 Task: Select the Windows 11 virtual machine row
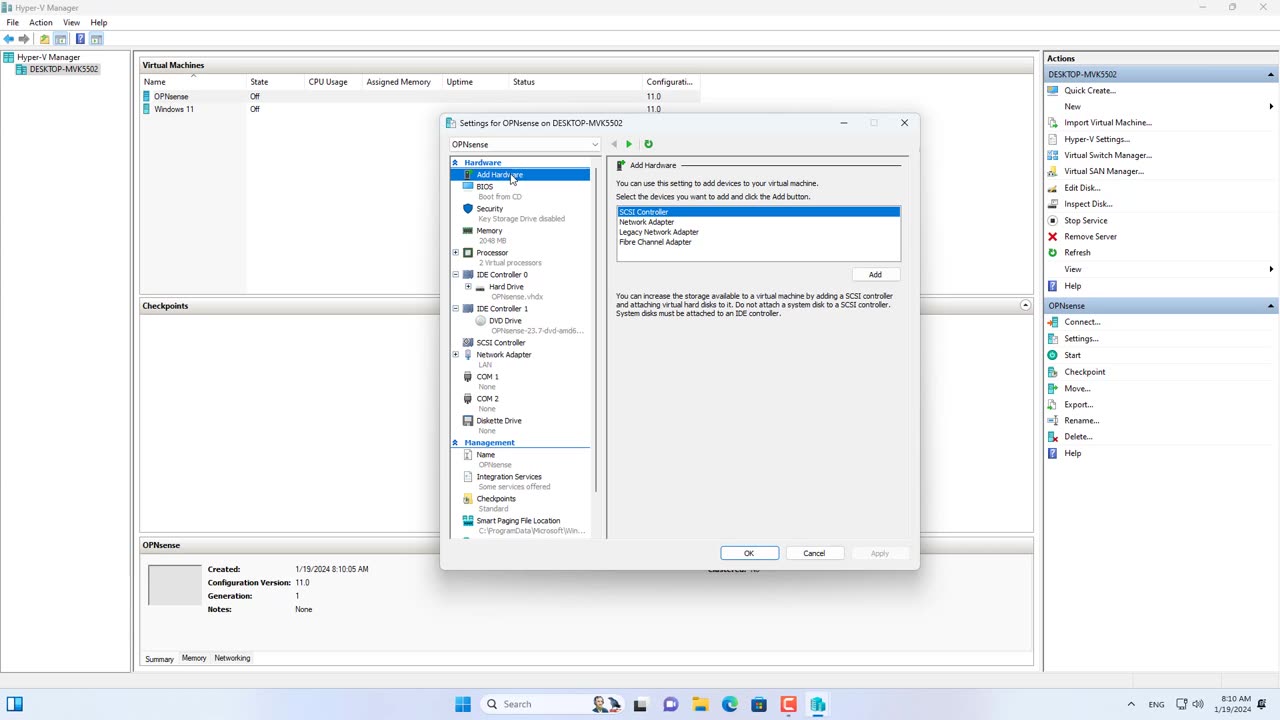420,109
